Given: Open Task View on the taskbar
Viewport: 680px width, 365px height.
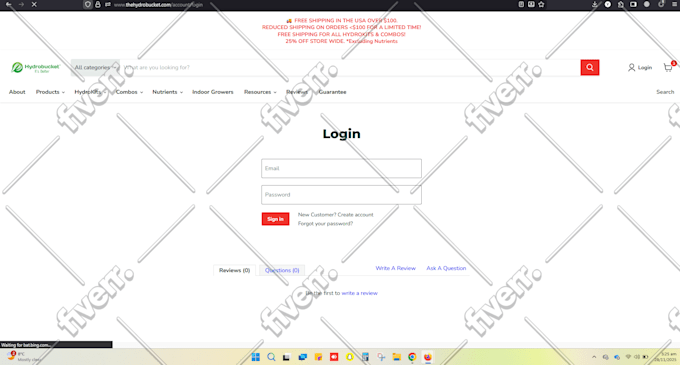Looking at the screenshot, I should pyautogui.click(x=286, y=357).
